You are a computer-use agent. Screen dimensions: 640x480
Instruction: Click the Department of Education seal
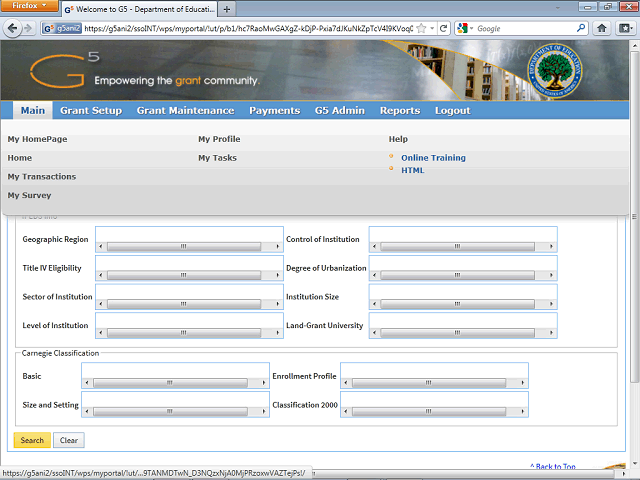click(554, 71)
